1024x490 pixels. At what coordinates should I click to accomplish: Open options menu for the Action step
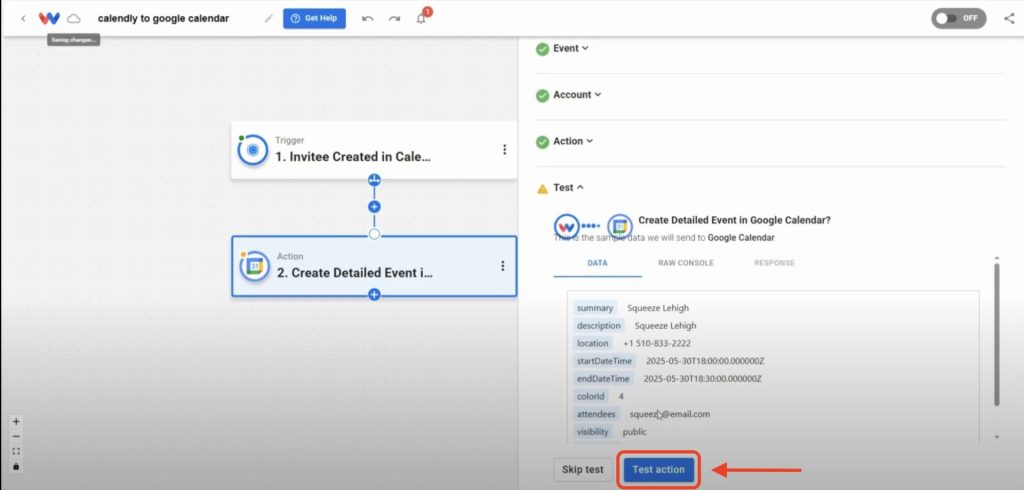[503, 266]
